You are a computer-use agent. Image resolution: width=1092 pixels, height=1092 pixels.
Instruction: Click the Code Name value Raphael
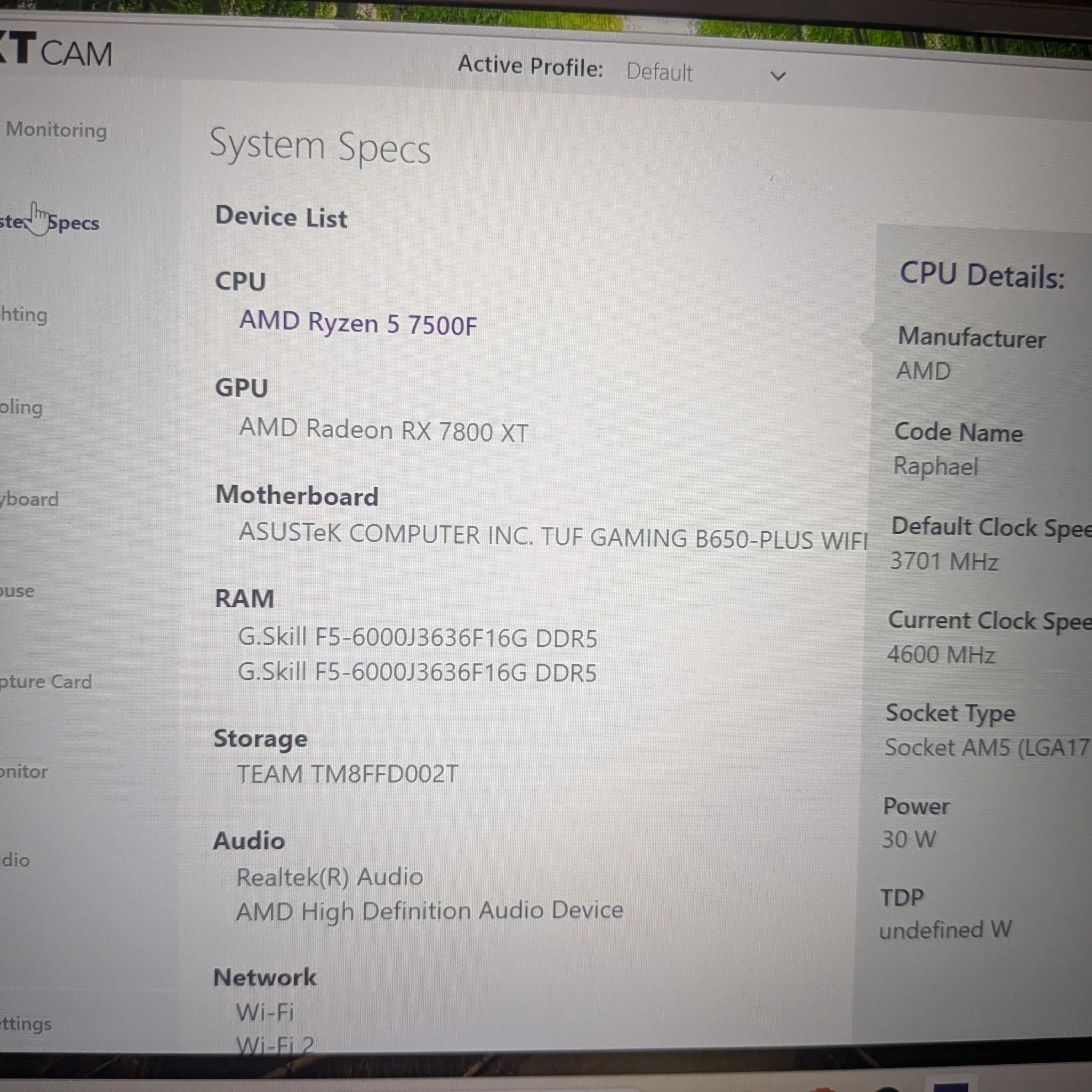935,467
